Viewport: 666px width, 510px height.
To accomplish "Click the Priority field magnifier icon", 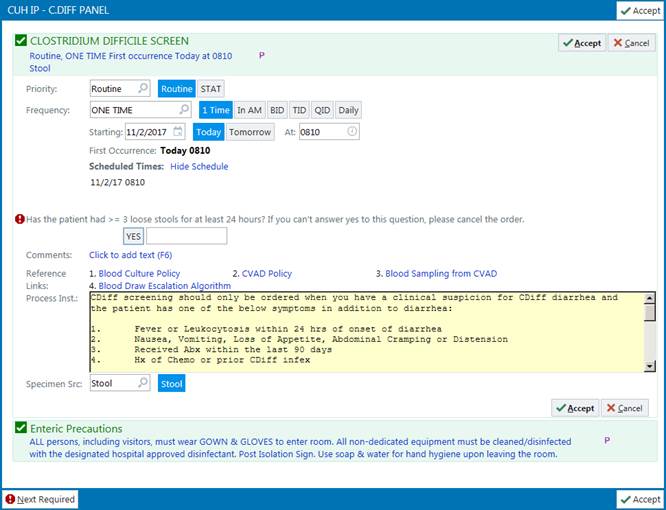I will 144,89.
